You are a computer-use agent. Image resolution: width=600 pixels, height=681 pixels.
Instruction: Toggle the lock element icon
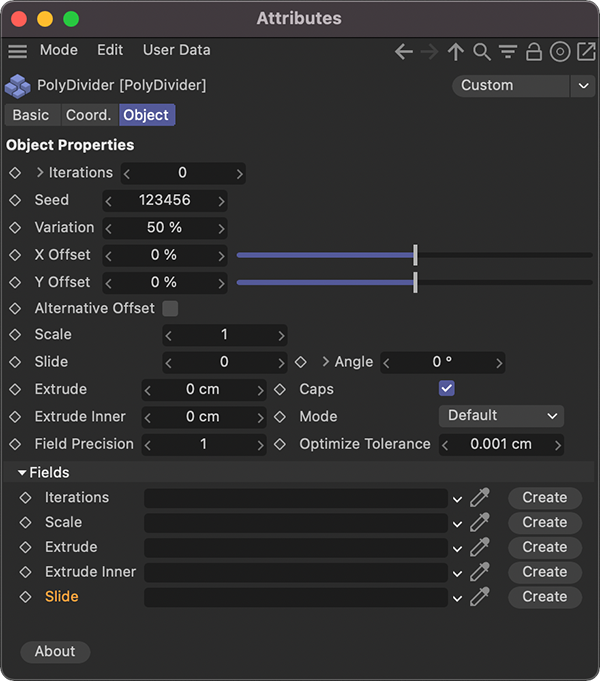(534, 51)
